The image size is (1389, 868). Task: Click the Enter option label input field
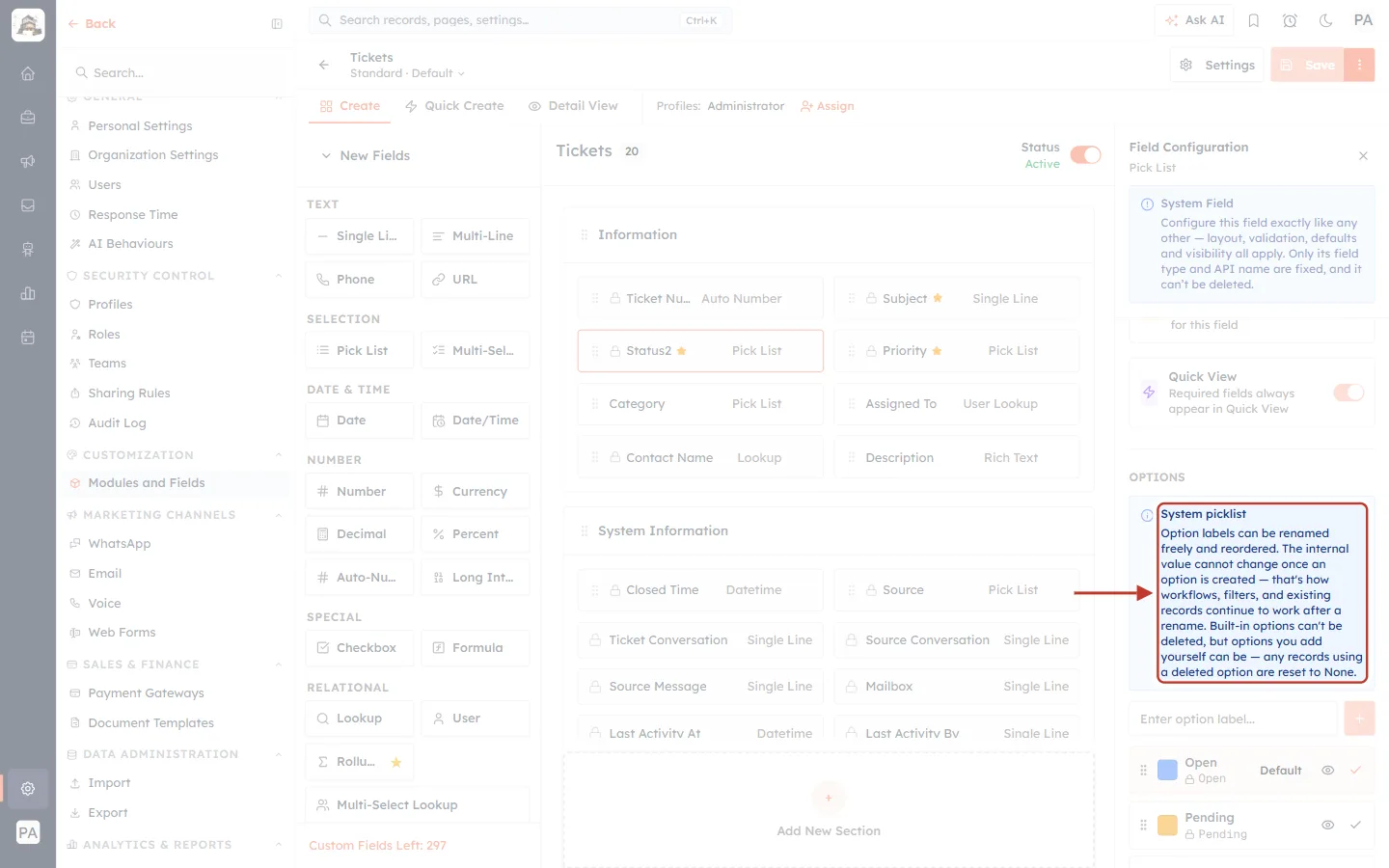click(1233, 719)
